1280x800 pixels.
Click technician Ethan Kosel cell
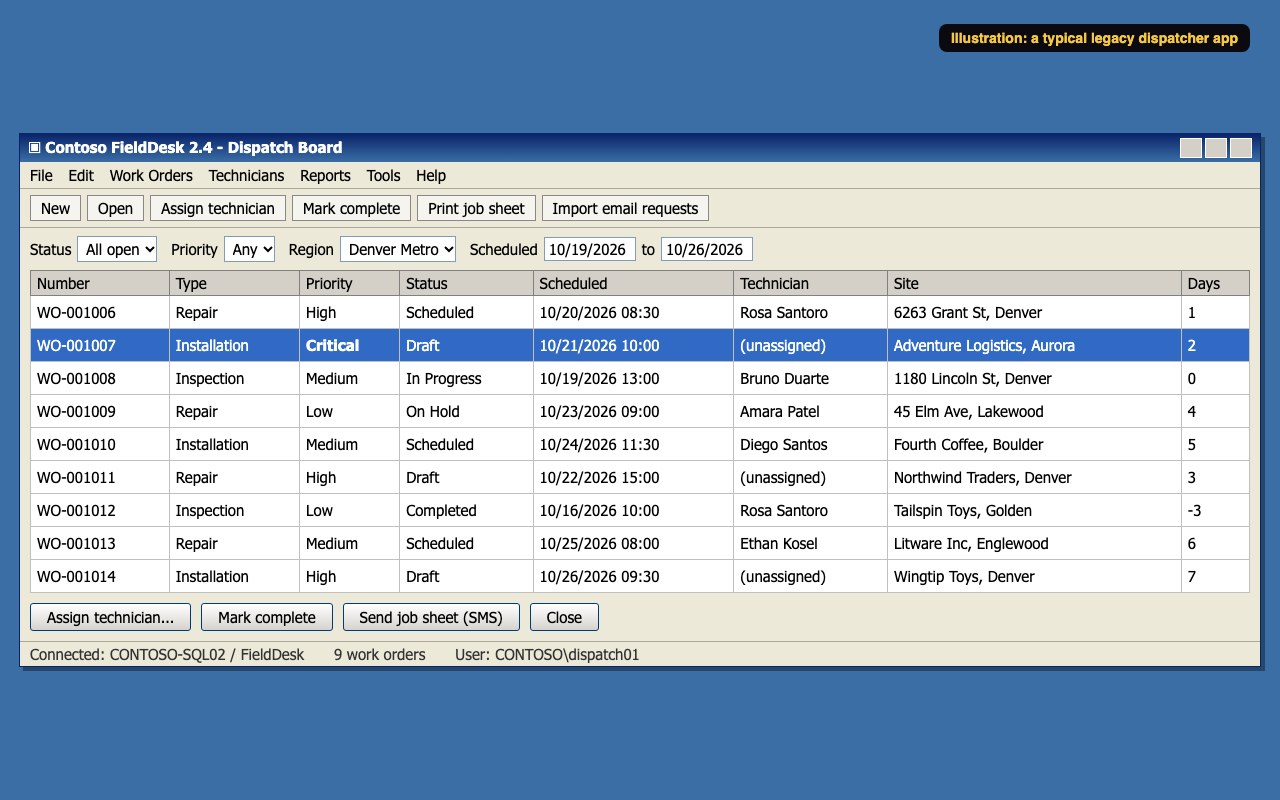point(810,543)
